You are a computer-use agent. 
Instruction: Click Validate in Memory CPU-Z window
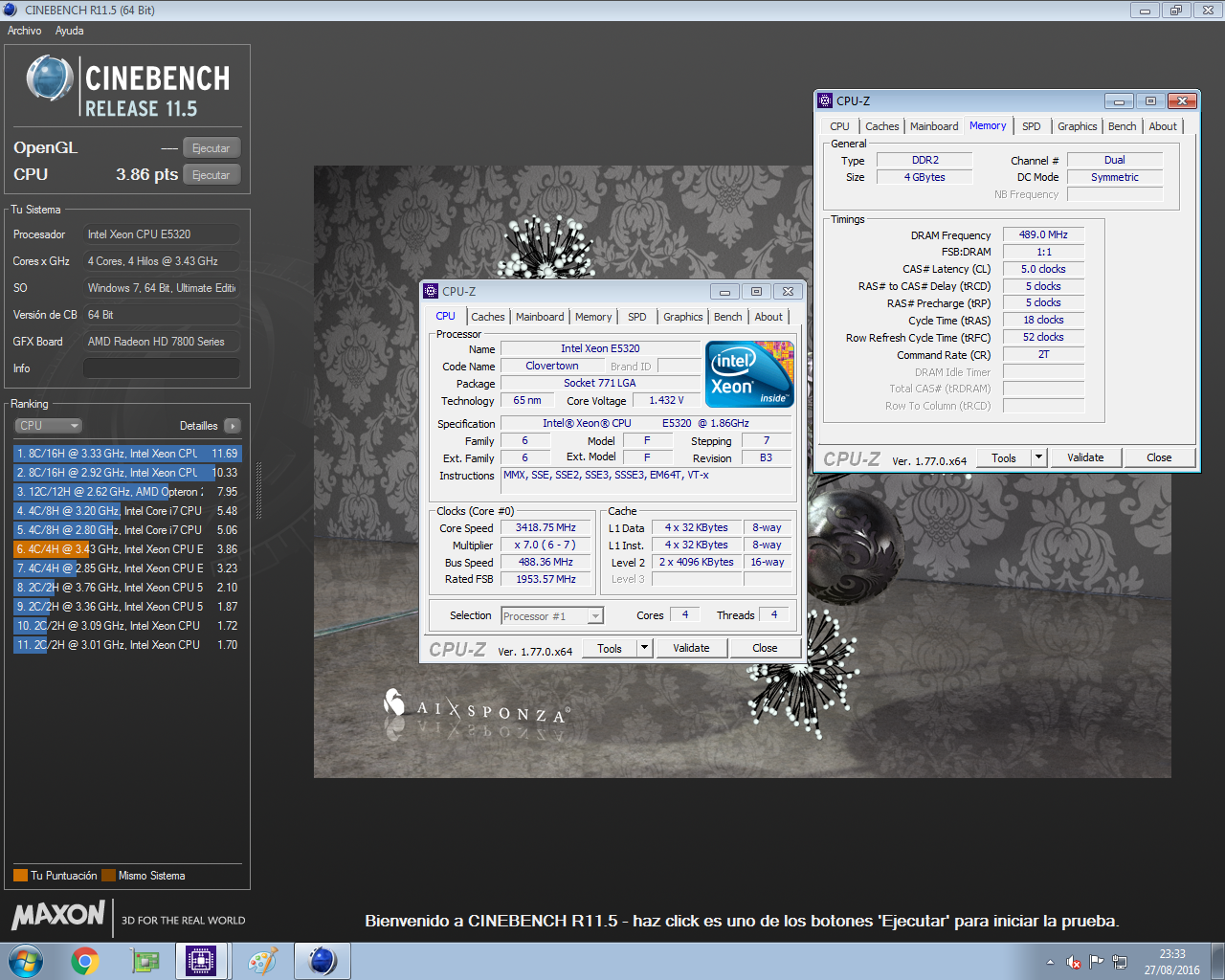tap(1085, 457)
